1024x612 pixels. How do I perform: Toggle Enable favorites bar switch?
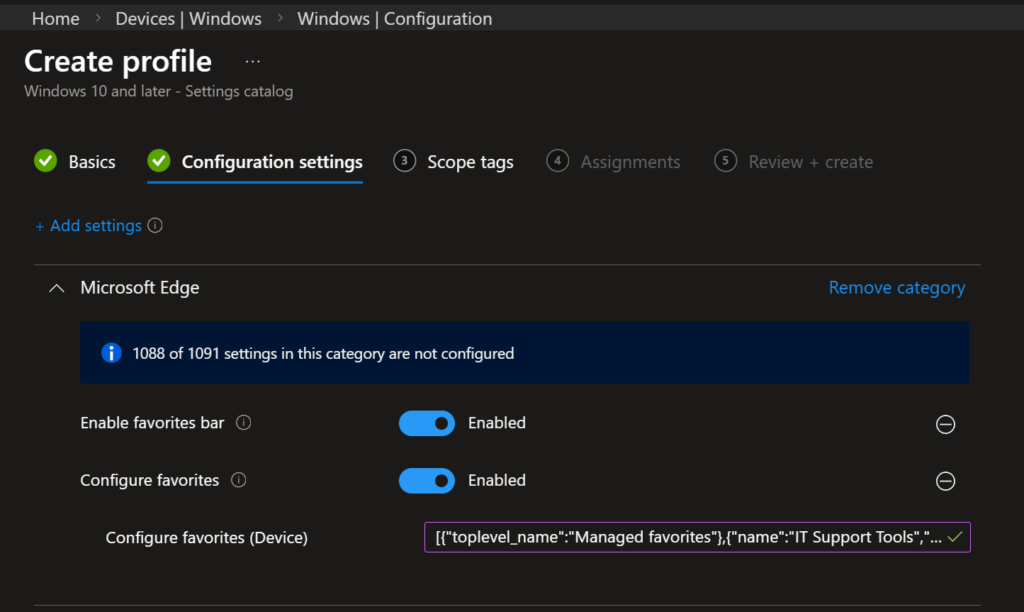click(426, 423)
